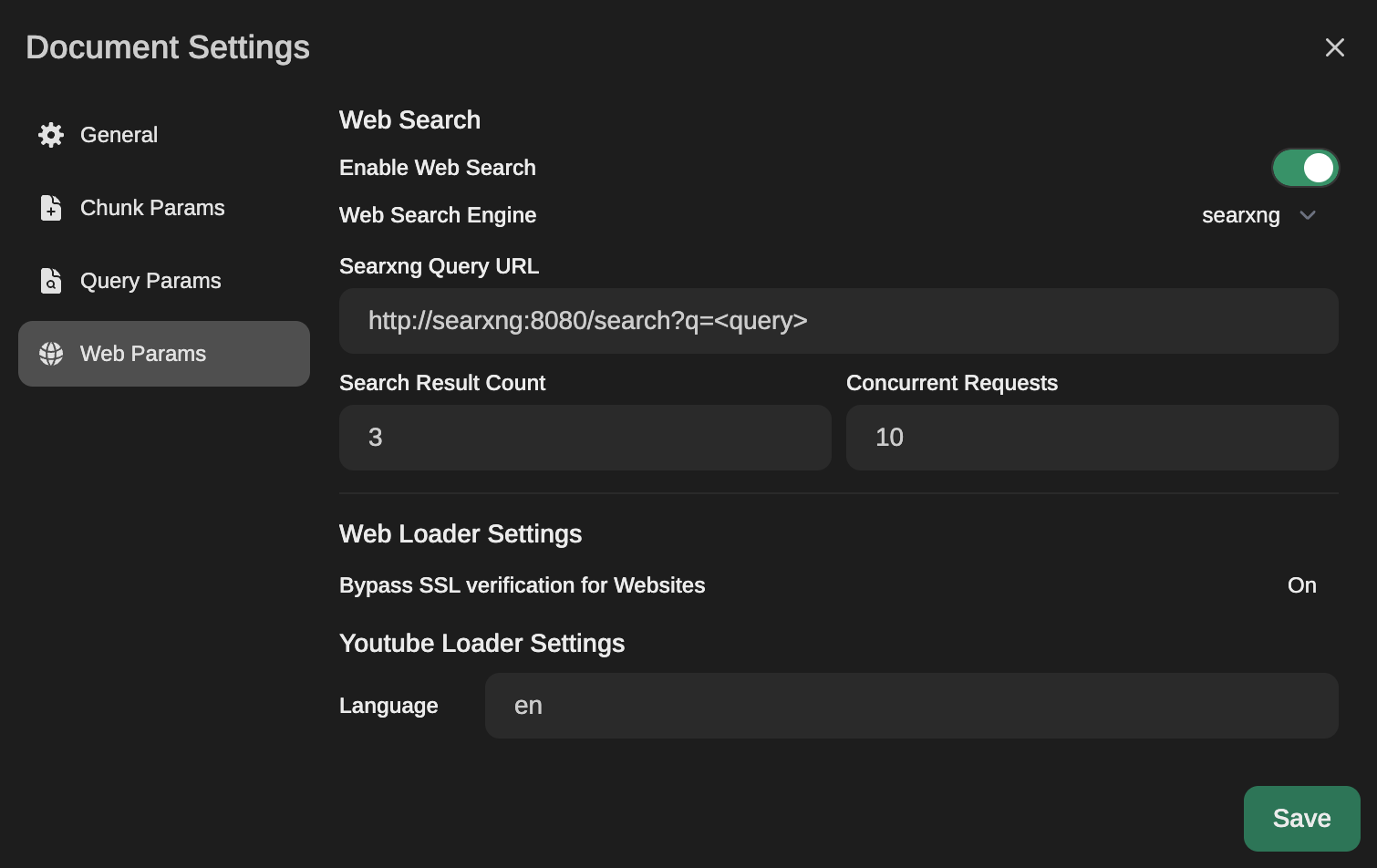Click the Concurrent Requests input box
Screen dimensions: 1377x868
pos(1092,438)
